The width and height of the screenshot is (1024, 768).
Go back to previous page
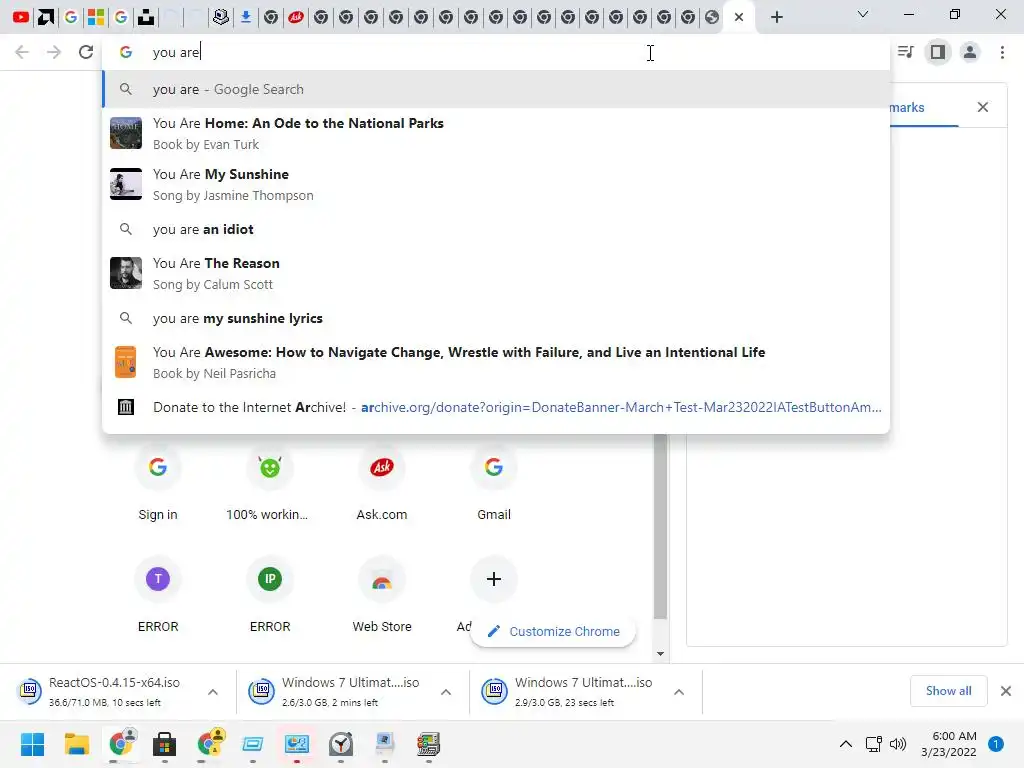(x=22, y=52)
